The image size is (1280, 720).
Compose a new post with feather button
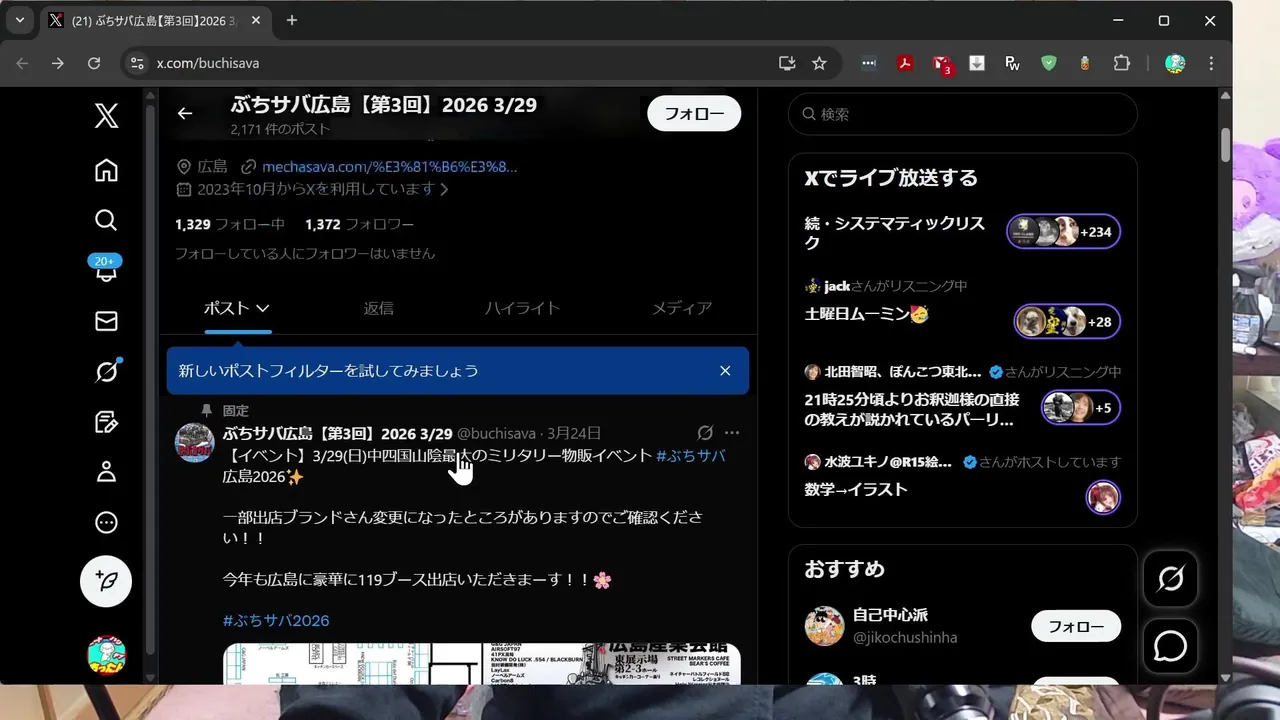[x=106, y=581]
